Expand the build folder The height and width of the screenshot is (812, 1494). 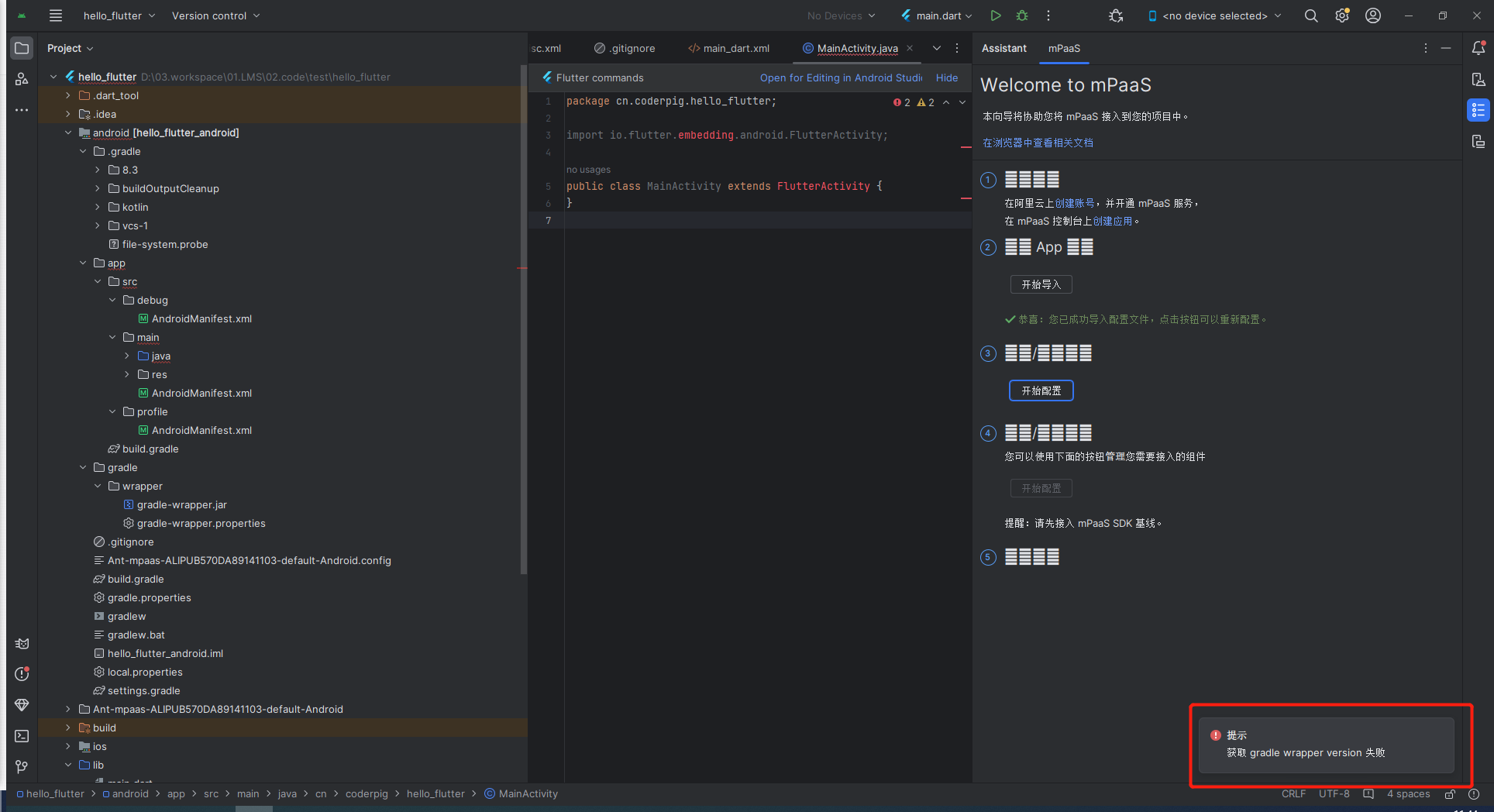click(68, 728)
